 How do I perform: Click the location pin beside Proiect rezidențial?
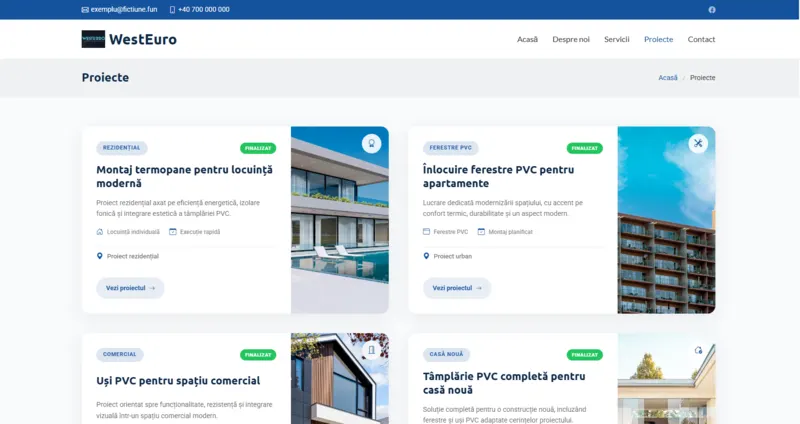99,256
